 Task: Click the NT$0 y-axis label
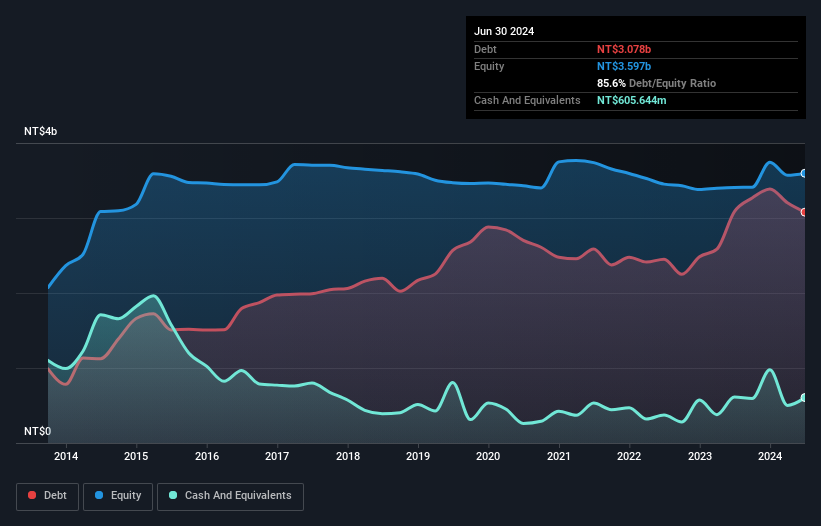tap(37, 431)
